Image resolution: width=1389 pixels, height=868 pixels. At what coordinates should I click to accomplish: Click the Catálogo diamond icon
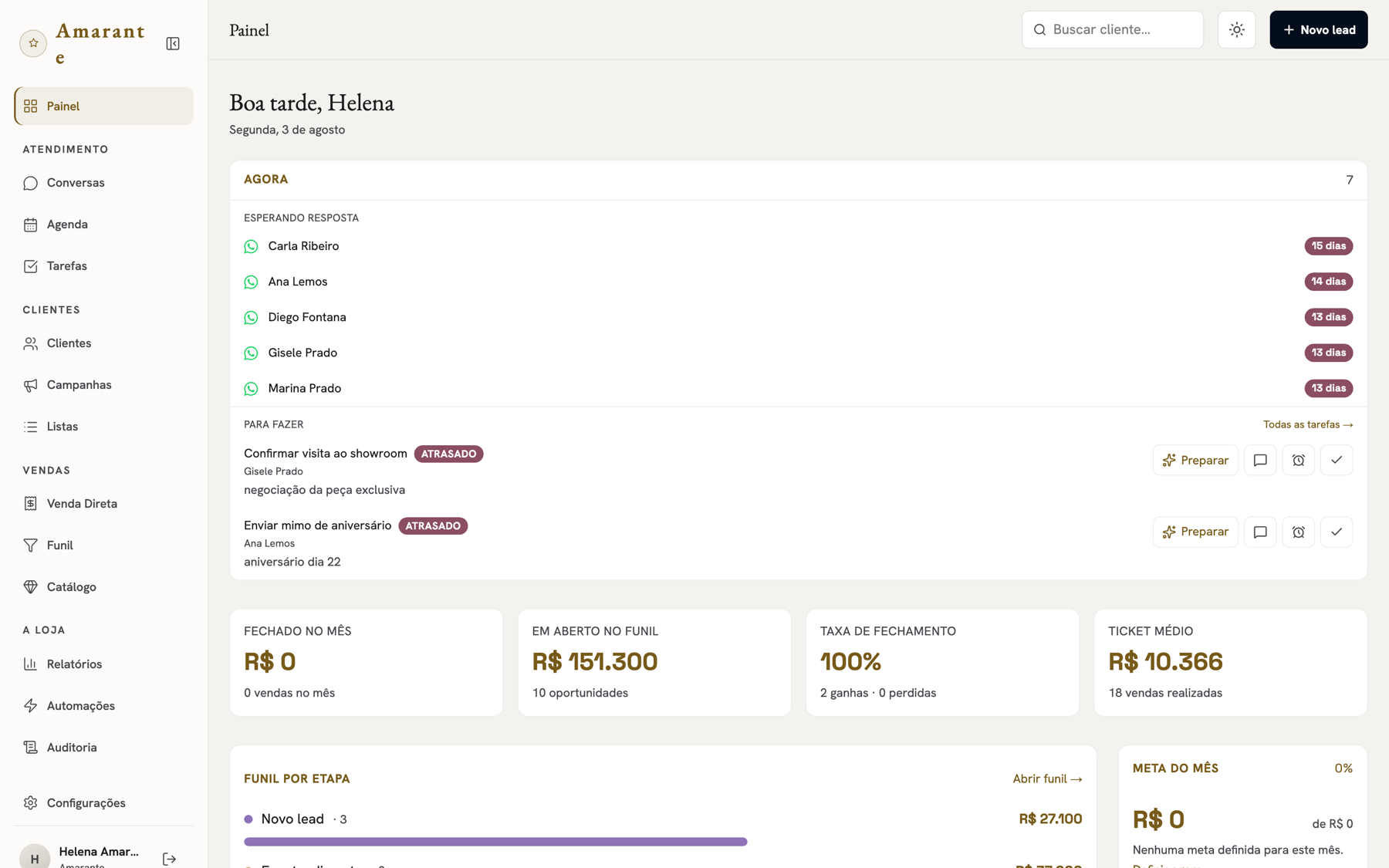pos(31,587)
